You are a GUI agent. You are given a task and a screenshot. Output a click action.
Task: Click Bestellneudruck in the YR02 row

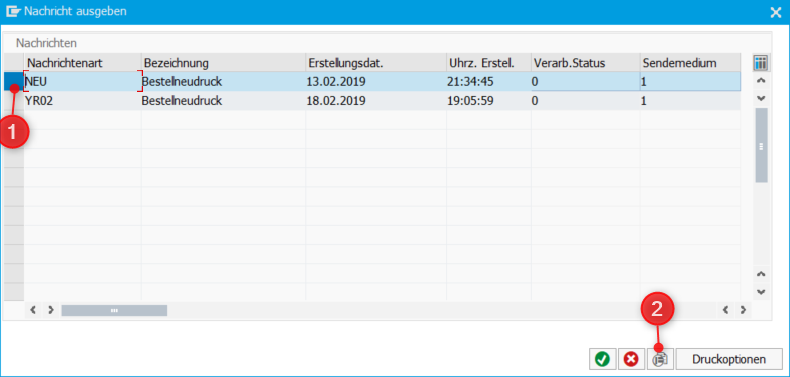pos(223,100)
